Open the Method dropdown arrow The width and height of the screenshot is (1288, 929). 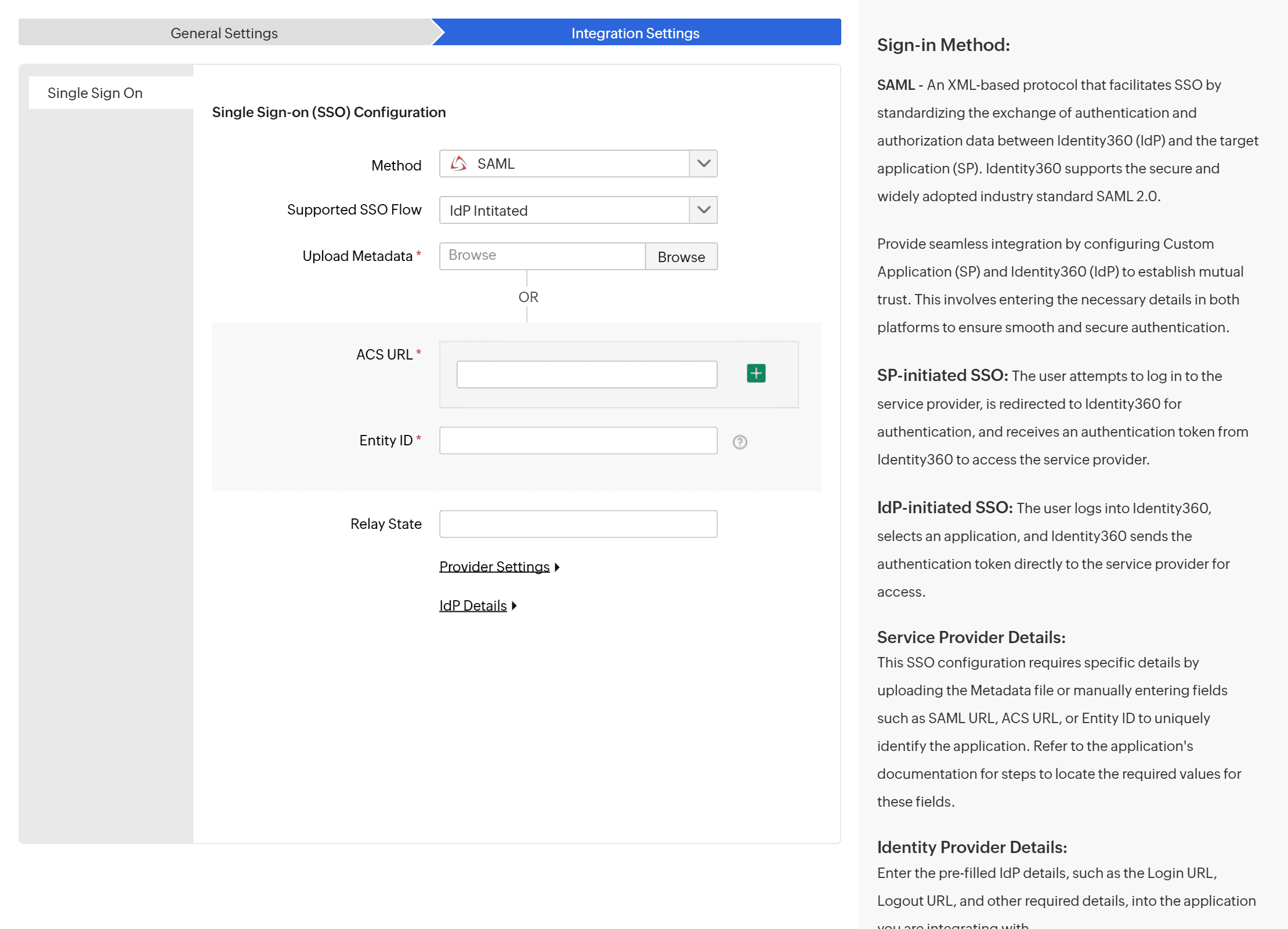tap(703, 164)
